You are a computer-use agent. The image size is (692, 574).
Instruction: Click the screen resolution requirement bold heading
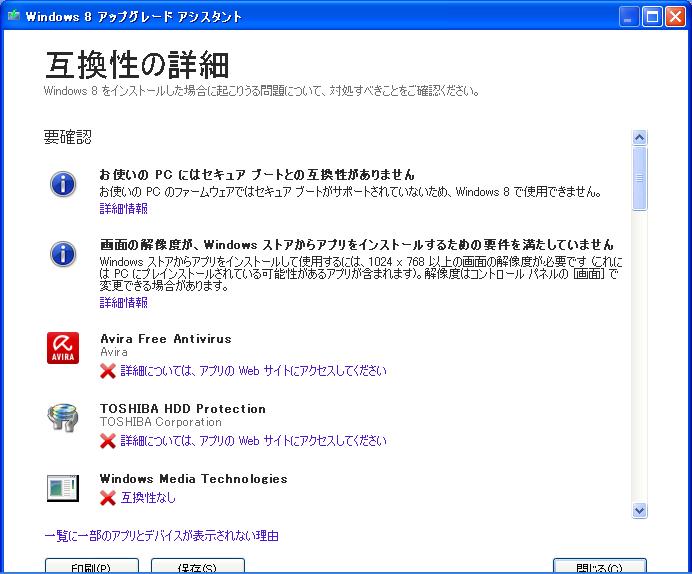pos(357,244)
